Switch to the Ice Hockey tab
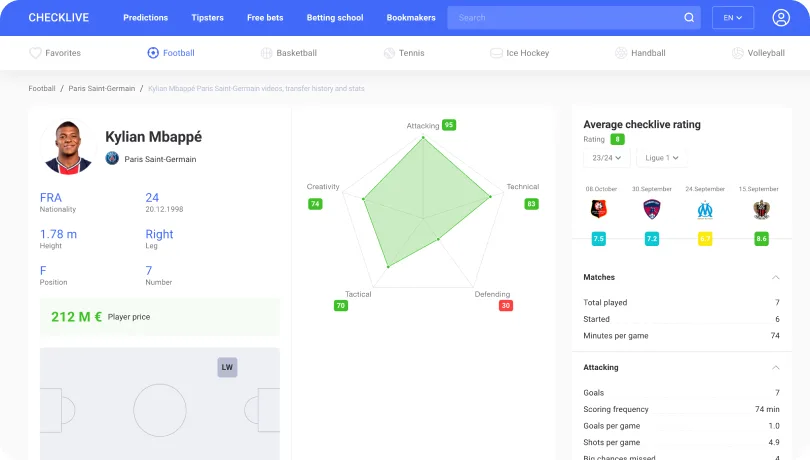This screenshot has height=460, width=810. (x=520, y=53)
